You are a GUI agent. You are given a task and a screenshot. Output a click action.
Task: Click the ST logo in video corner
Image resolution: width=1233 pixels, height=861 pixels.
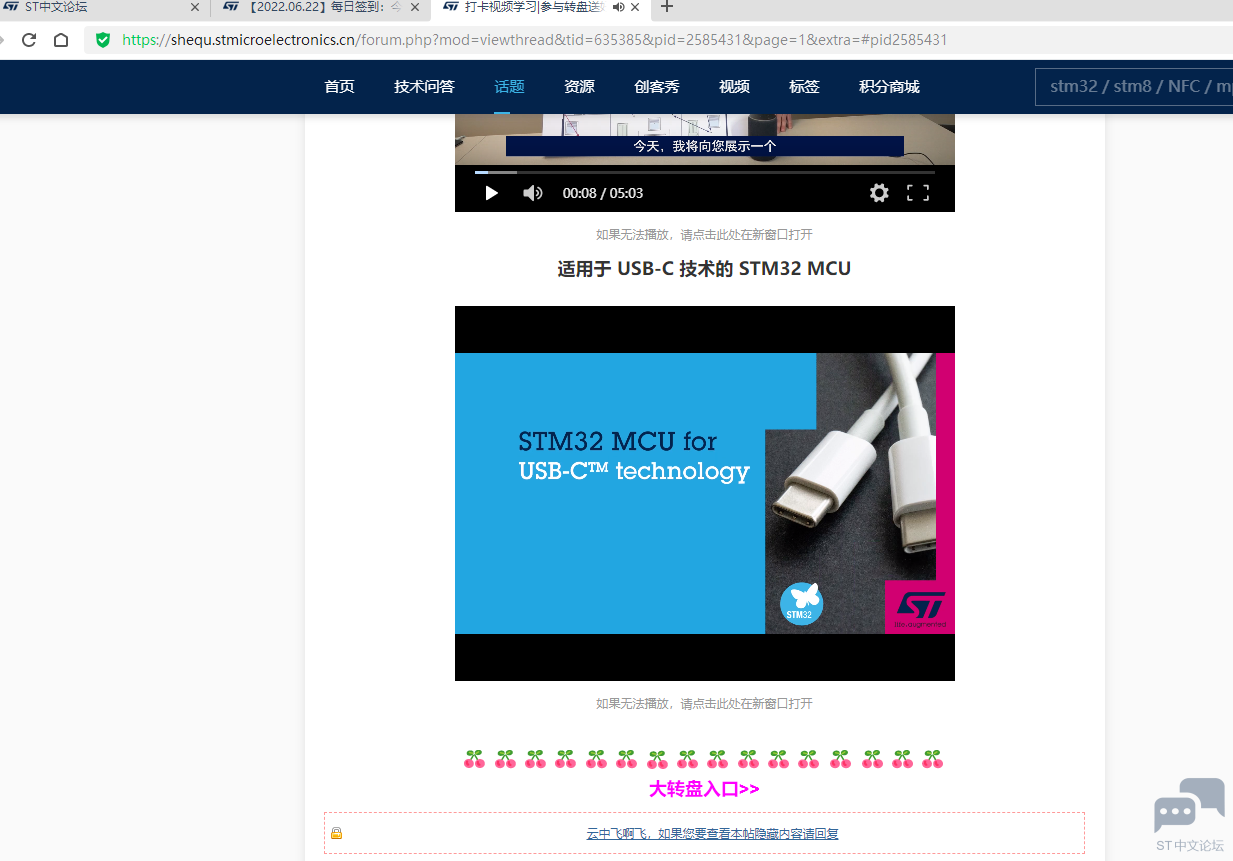(x=920, y=606)
